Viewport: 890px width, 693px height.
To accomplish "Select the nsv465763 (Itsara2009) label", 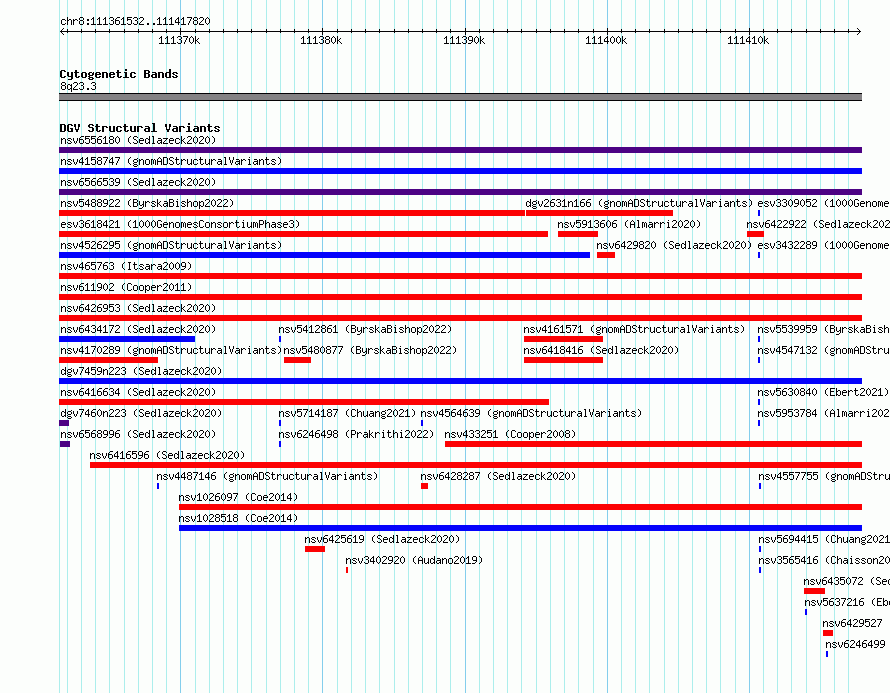I will click(x=126, y=266).
